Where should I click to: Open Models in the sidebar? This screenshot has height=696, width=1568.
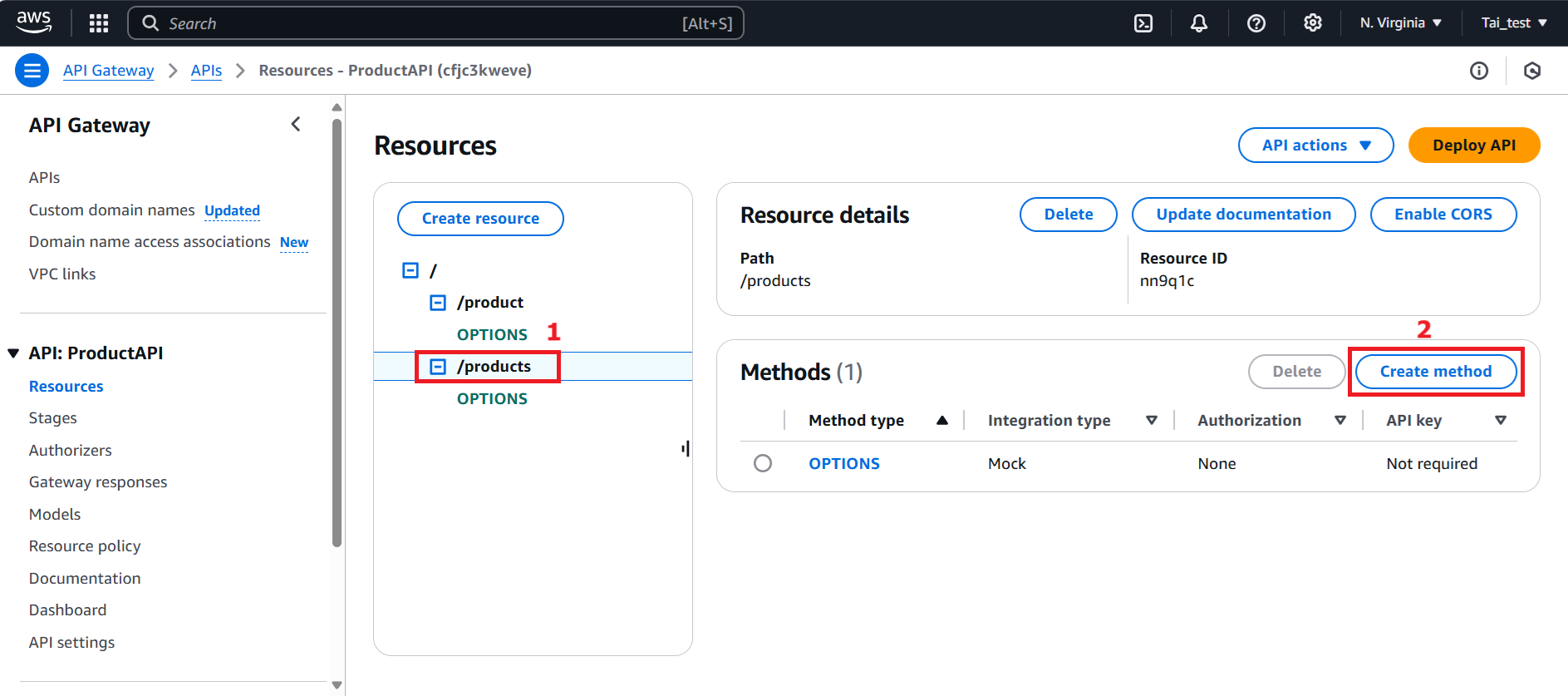tap(55, 515)
